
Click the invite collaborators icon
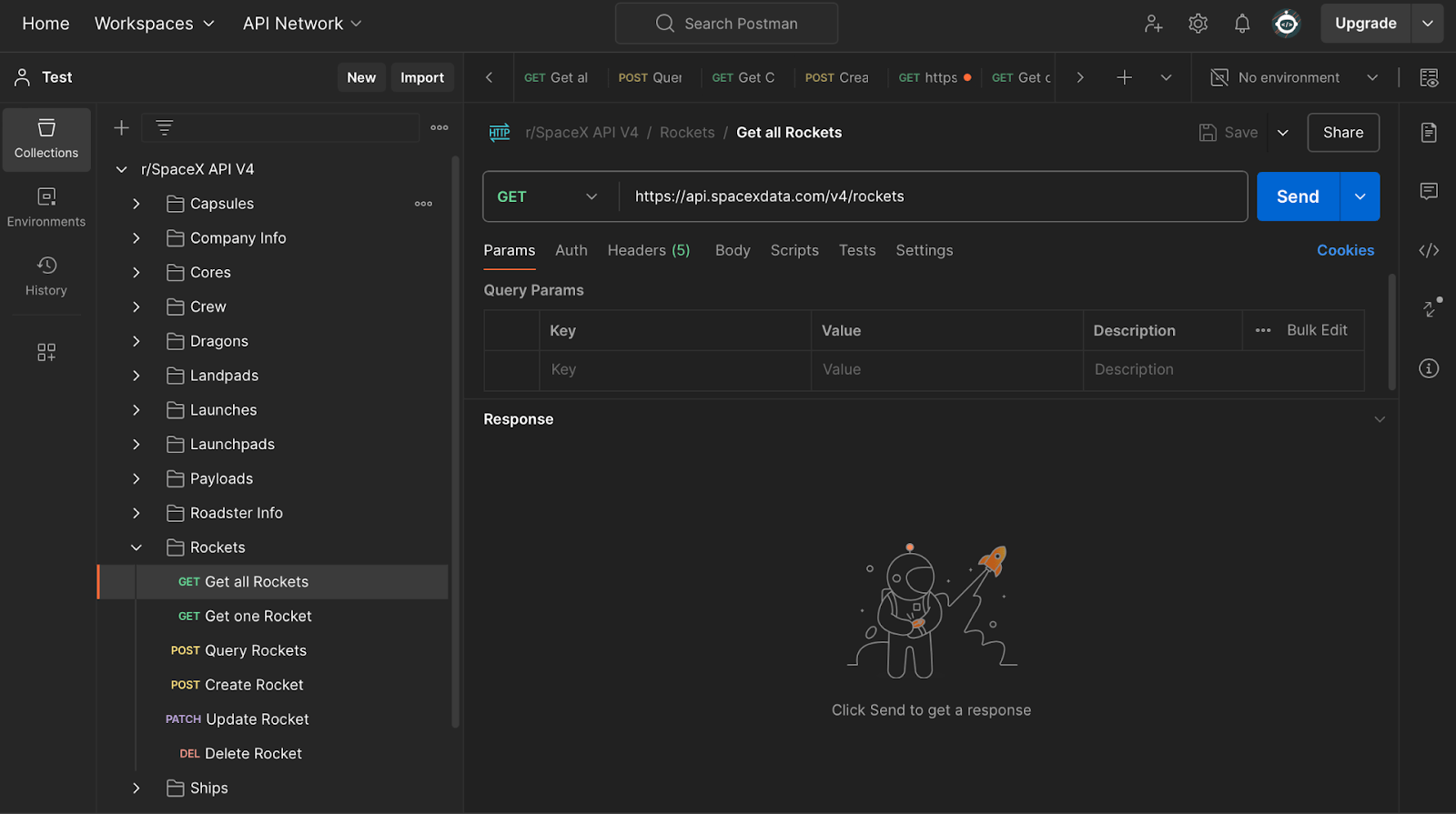1154,24
